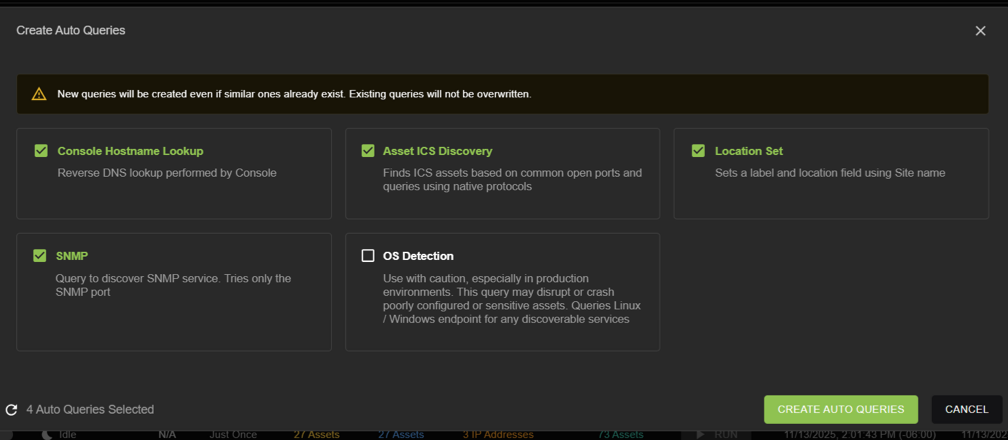This screenshot has width=1008, height=440.
Task: Click the 'Create Auto Queries' dialog heading
Action: coord(71,30)
